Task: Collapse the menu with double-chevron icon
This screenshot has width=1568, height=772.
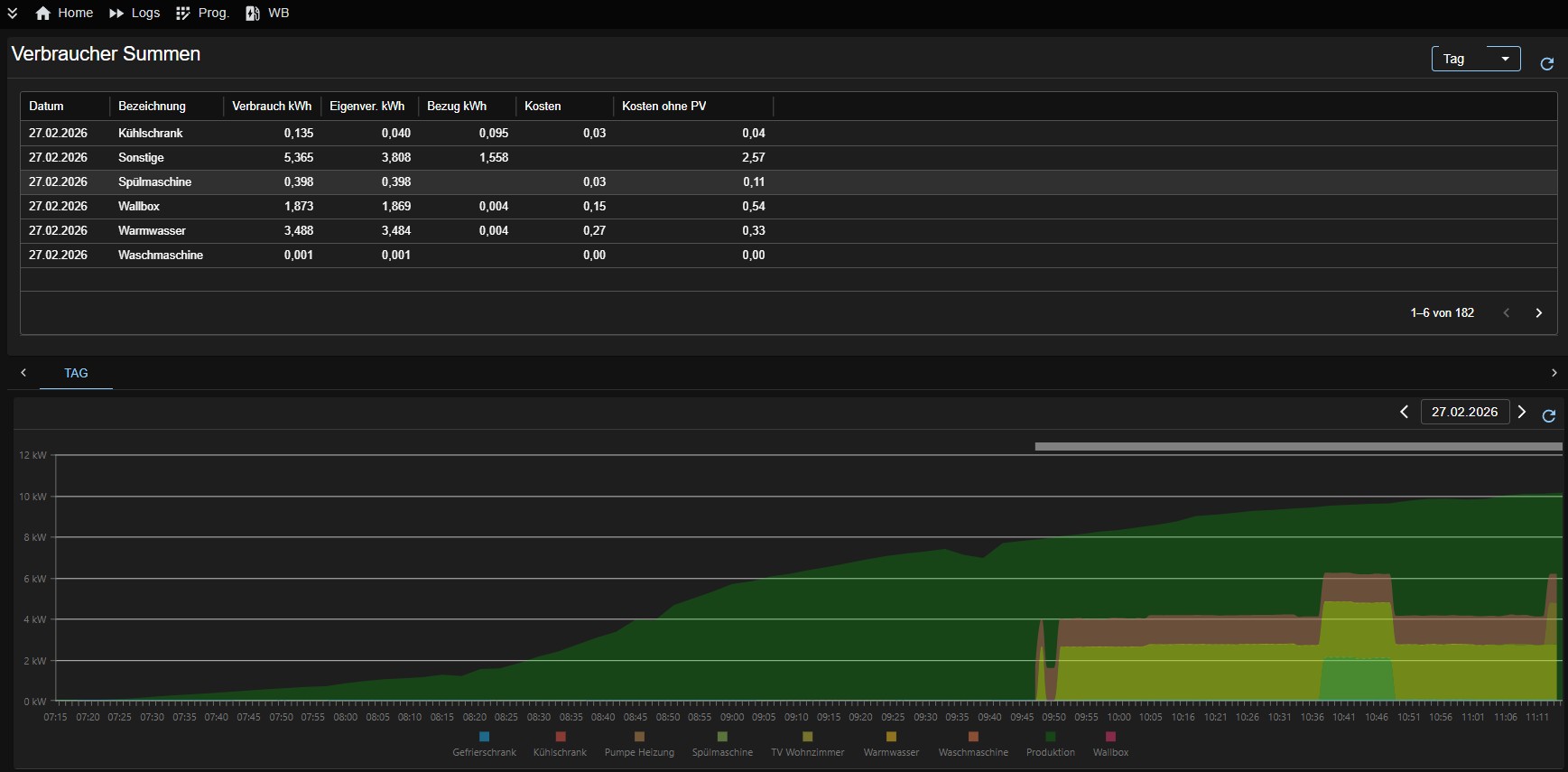Action: click(13, 13)
